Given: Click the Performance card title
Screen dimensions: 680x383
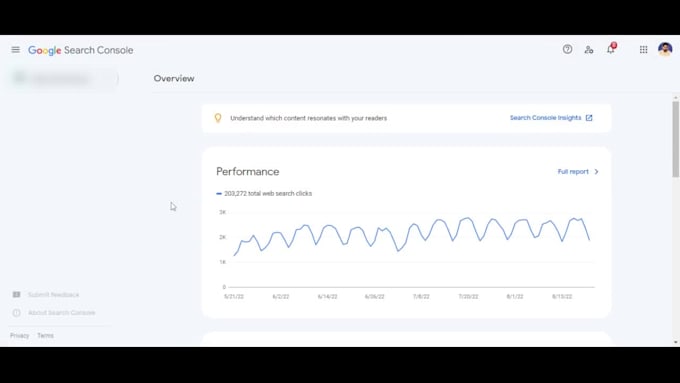Looking at the screenshot, I should (248, 172).
